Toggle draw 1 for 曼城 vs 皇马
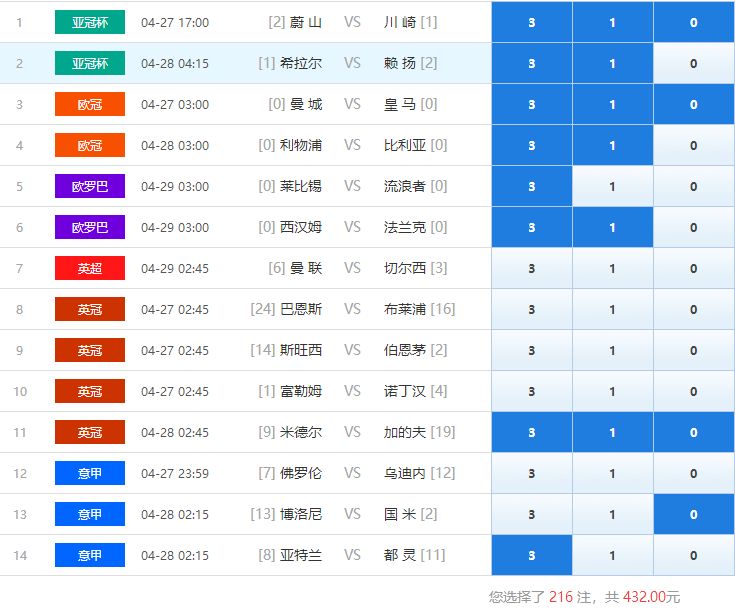This screenshot has height=609, width=735. tap(613, 104)
